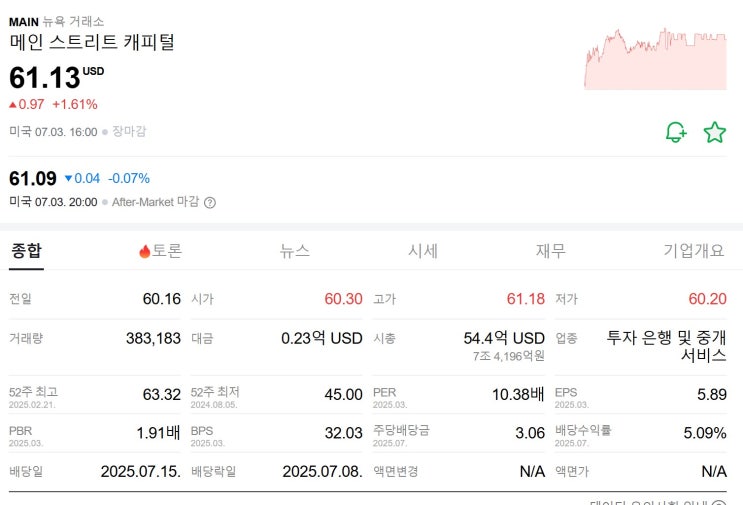Click the PER 10.38배 value
Image resolution: width=743 pixels, height=505 pixels.
click(x=518, y=394)
